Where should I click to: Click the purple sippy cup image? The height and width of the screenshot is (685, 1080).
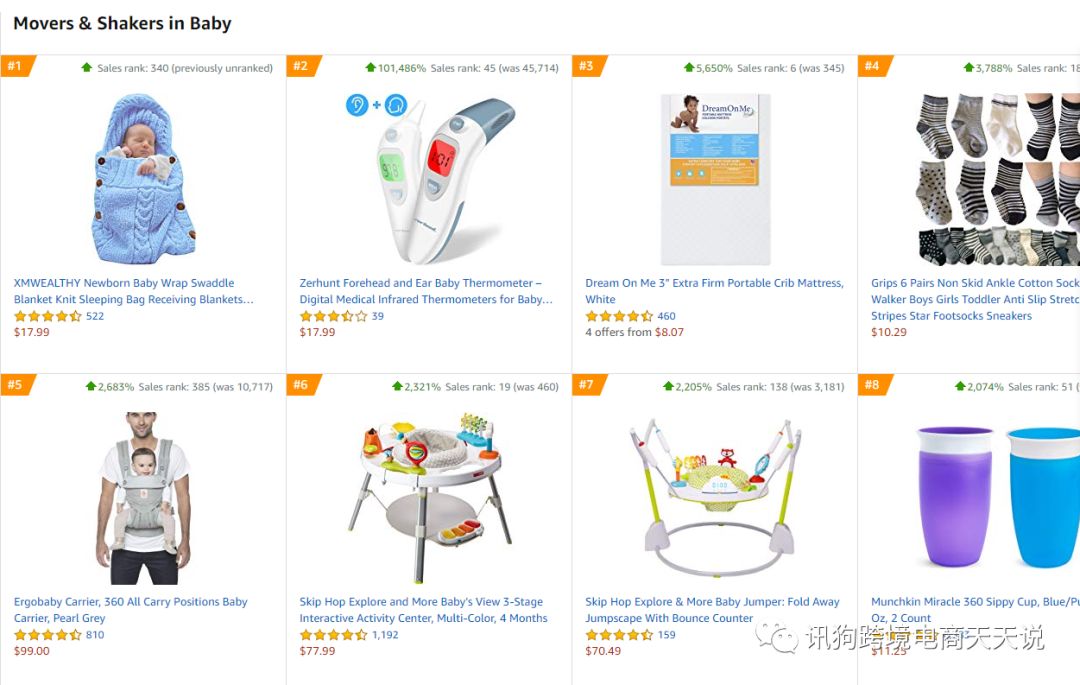(x=956, y=496)
